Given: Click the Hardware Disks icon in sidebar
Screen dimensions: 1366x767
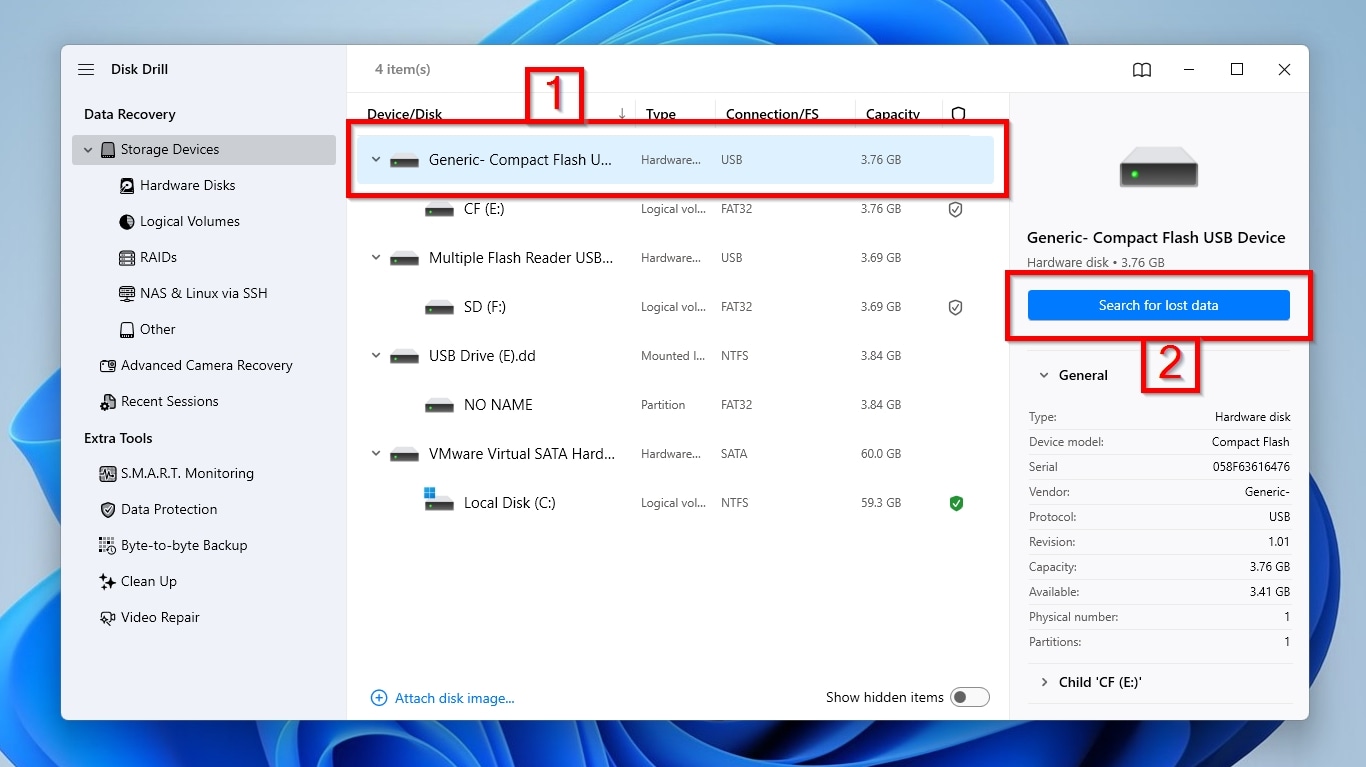Looking at the screenshot, I should (127, 186).
